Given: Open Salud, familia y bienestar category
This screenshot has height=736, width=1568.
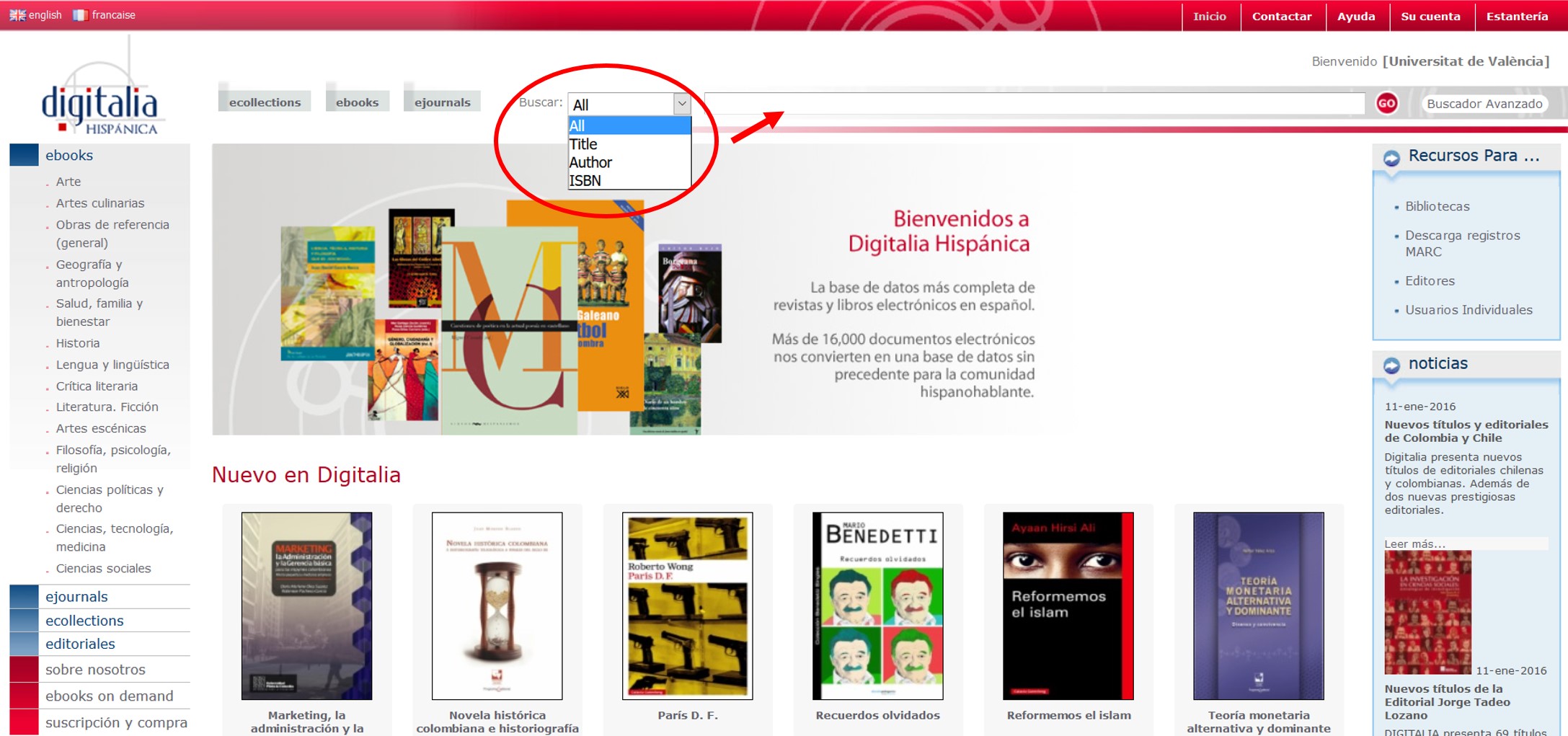Looking at the screenshot, I should (99, 312).
